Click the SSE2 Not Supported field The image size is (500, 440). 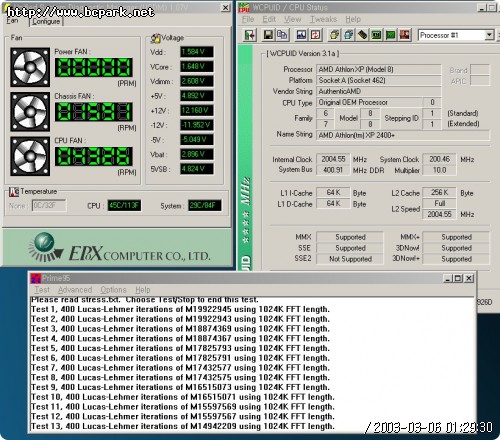pyautogui.click(x=350, y=259)
